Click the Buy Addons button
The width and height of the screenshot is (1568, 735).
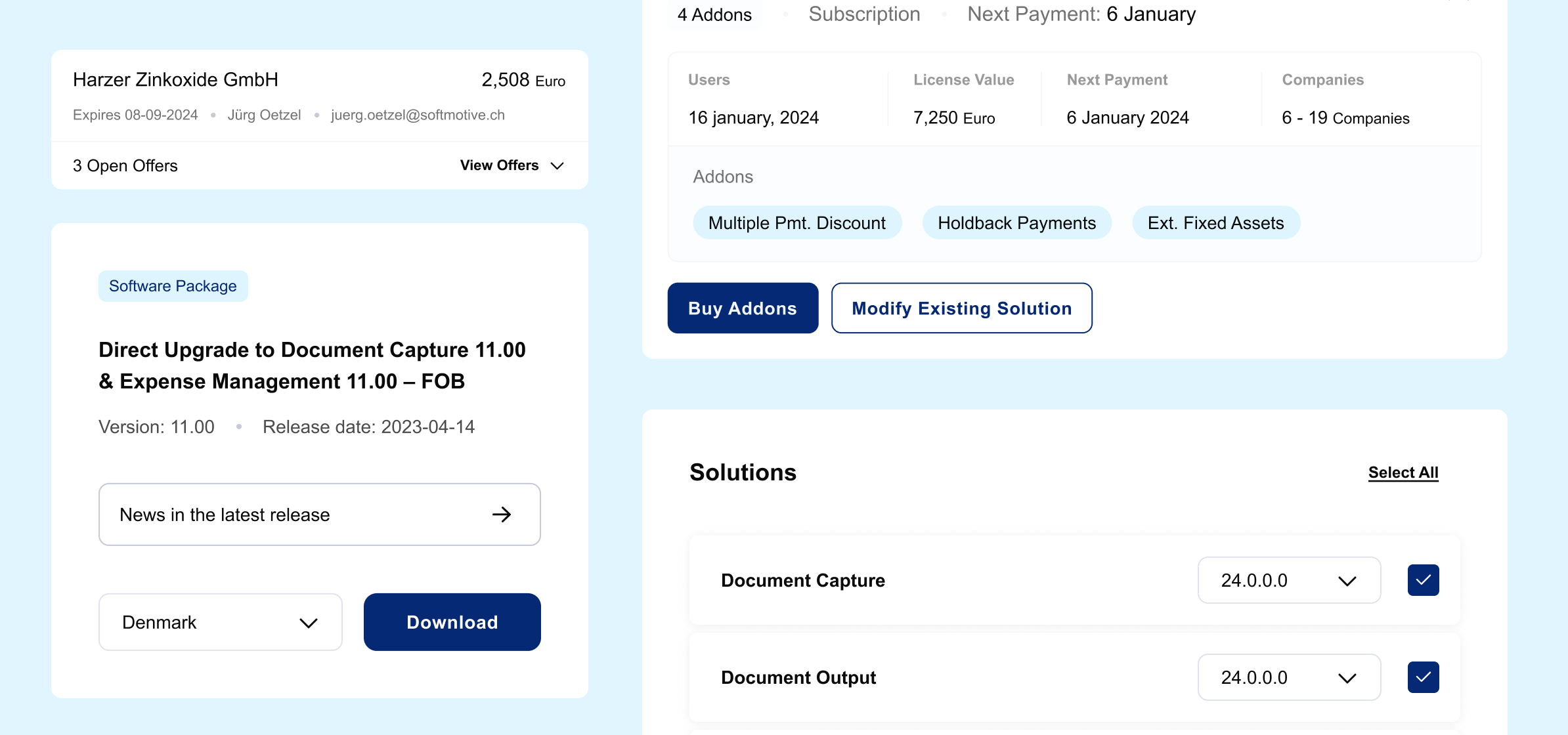click(743, 308)
